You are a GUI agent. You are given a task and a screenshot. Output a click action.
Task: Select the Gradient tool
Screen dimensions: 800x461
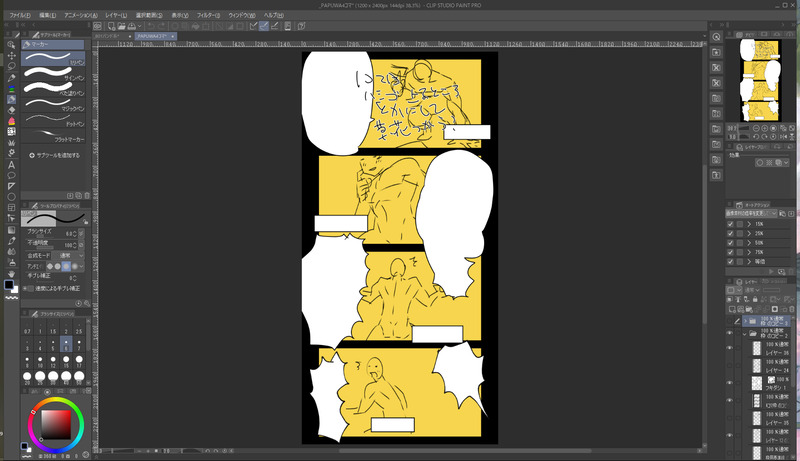click(x=11, y=230)
